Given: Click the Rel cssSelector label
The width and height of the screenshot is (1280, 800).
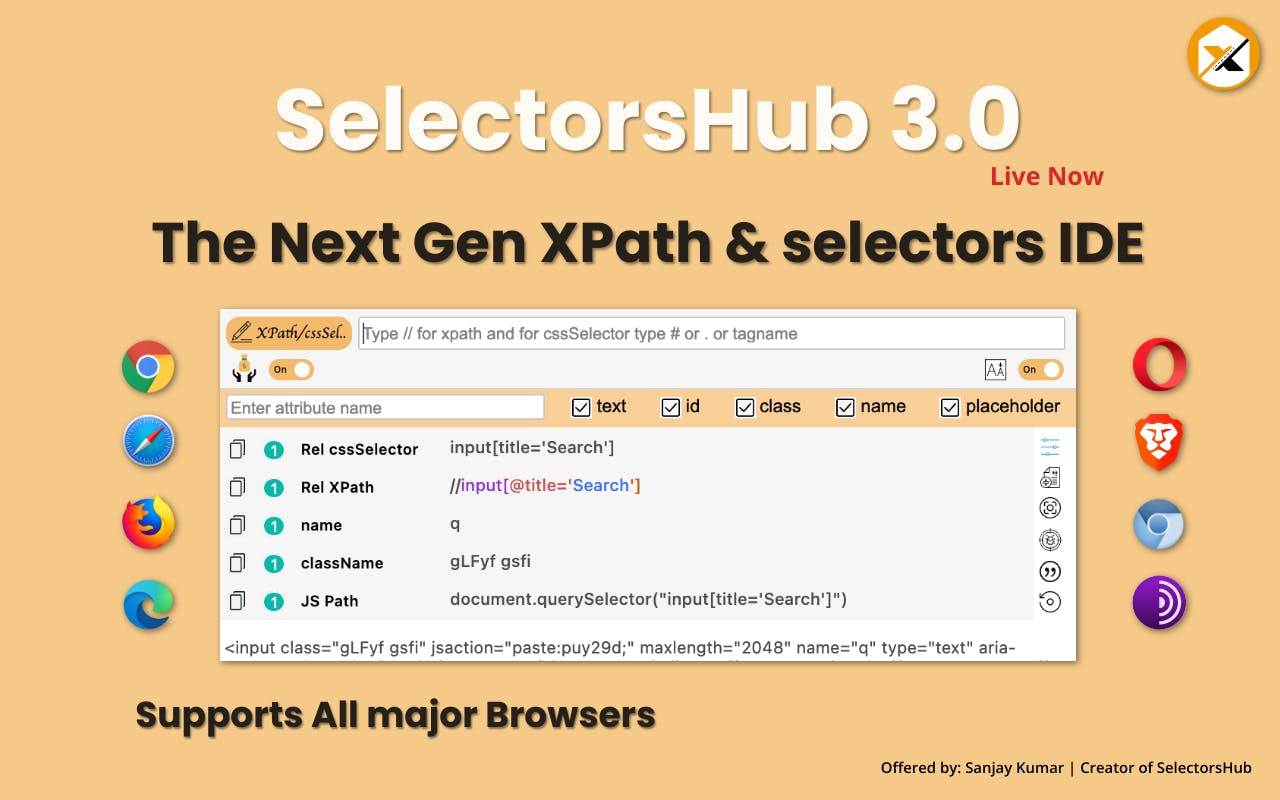Looking at the screenshot, I should (x=360, y=450).
